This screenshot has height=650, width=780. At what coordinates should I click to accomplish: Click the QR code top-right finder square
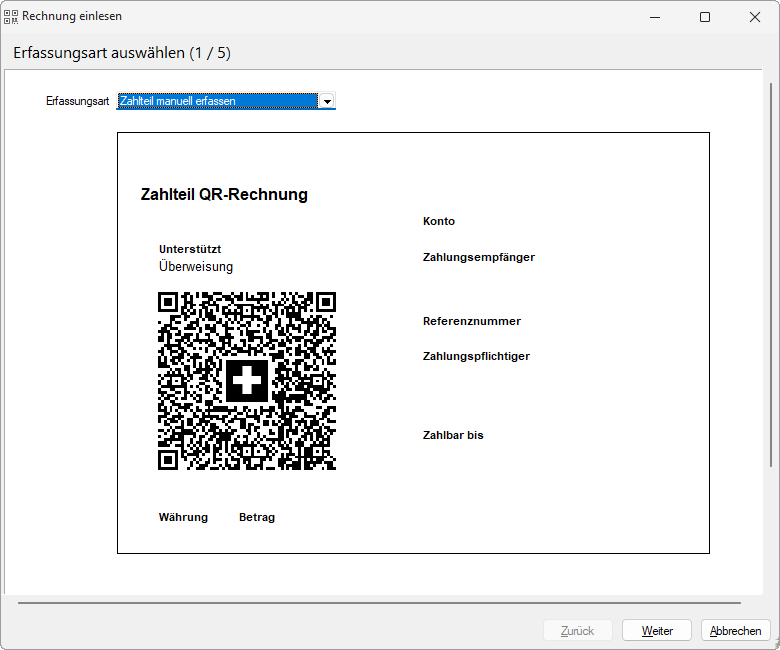pyautogui.click(x=326, y=302)
